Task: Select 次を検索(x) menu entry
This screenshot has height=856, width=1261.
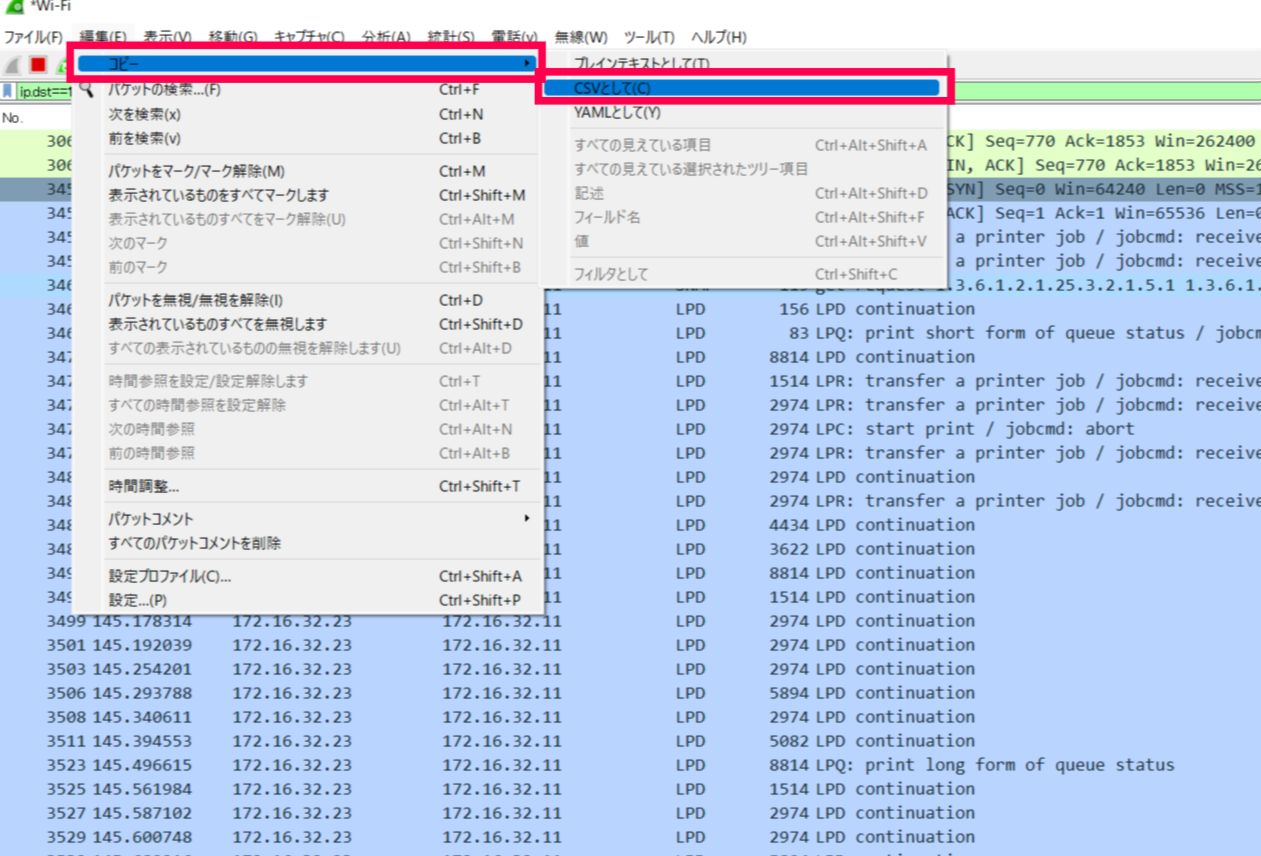Action: [145, 114]
